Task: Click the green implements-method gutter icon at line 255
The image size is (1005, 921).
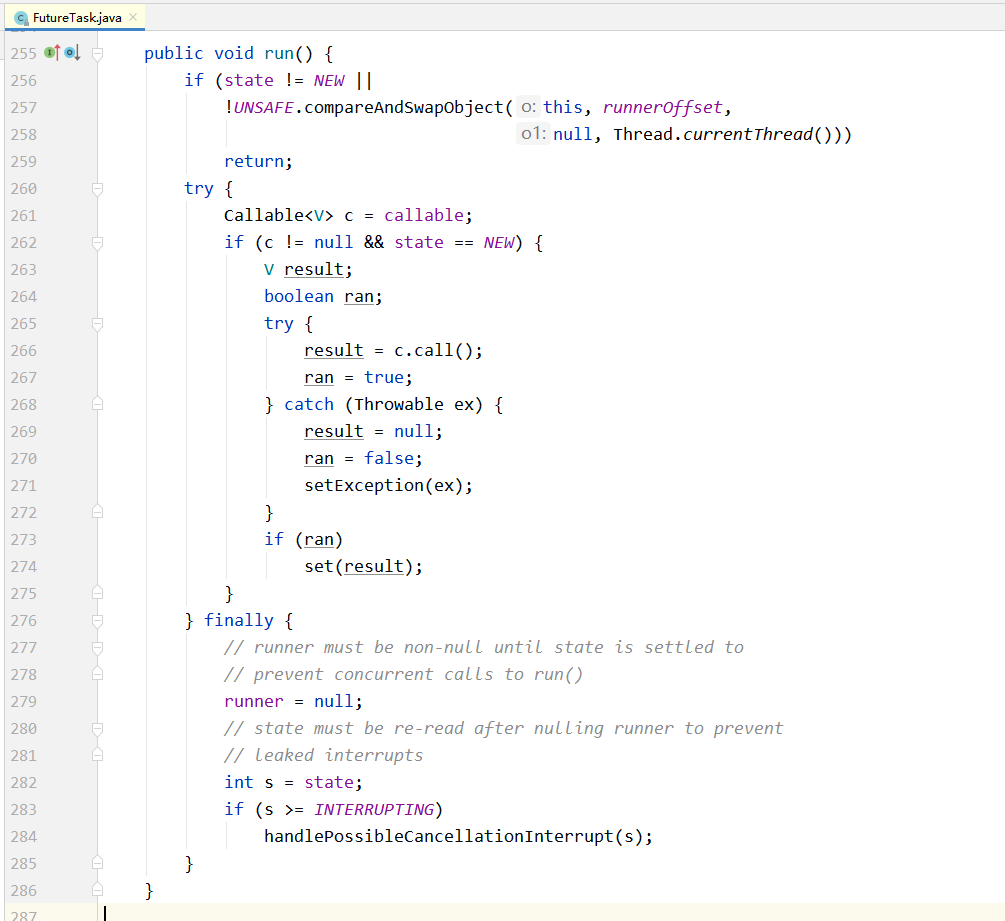Action: coord(52,53)
